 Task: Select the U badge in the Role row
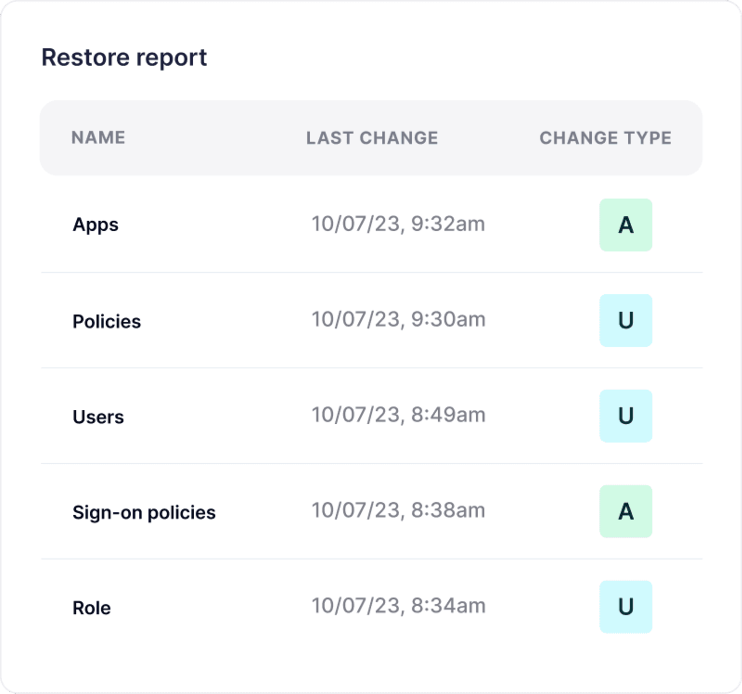tap(625, 607)
